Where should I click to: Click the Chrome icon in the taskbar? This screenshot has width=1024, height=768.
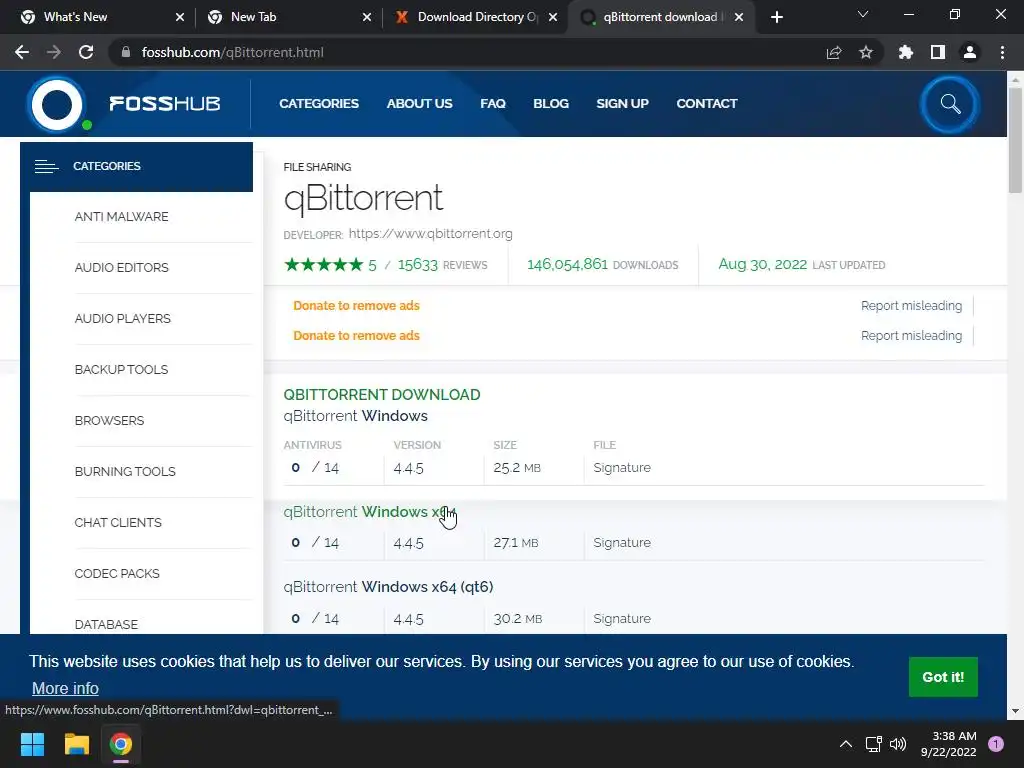(121, 744)
